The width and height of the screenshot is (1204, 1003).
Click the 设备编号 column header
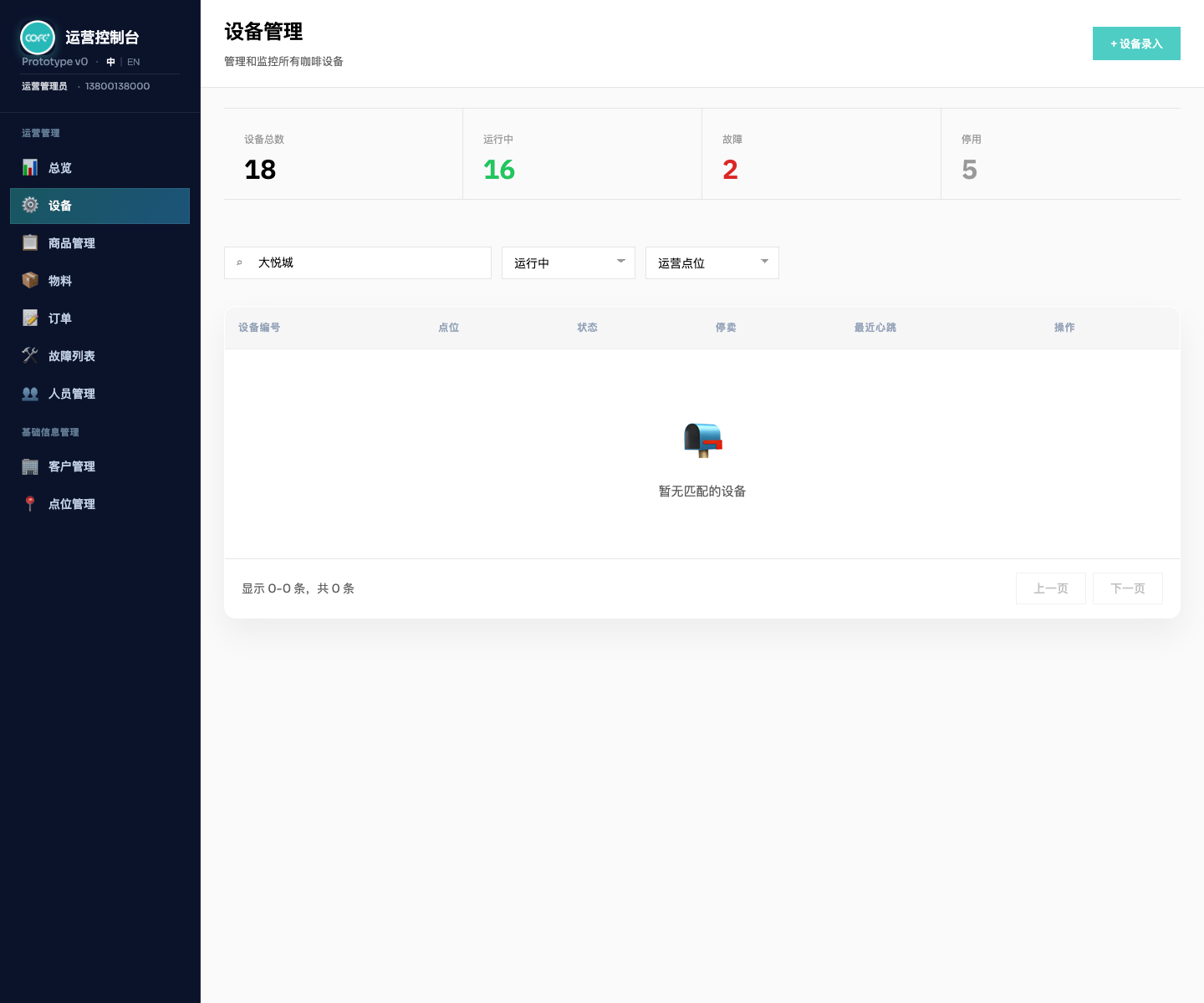coord(259,328)
